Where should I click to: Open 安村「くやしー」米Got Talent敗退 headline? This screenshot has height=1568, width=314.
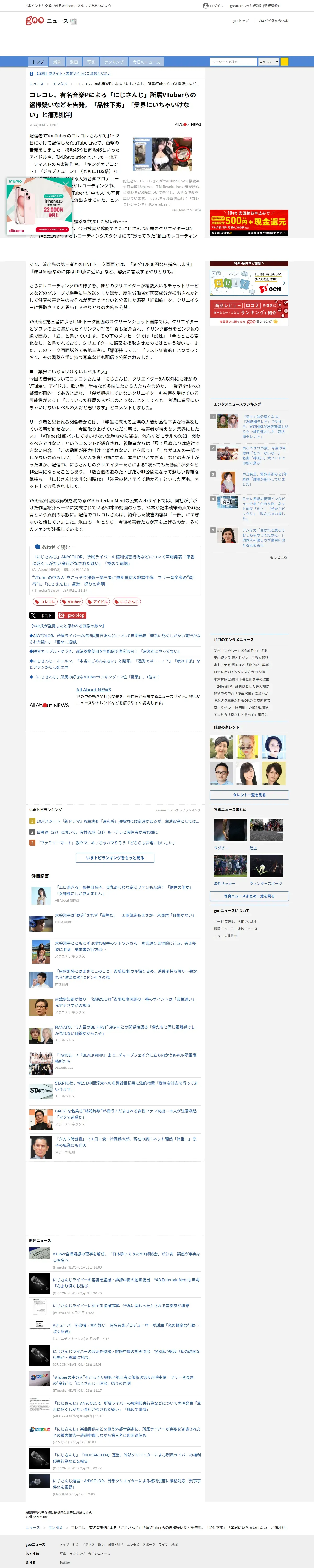[240, 650]
